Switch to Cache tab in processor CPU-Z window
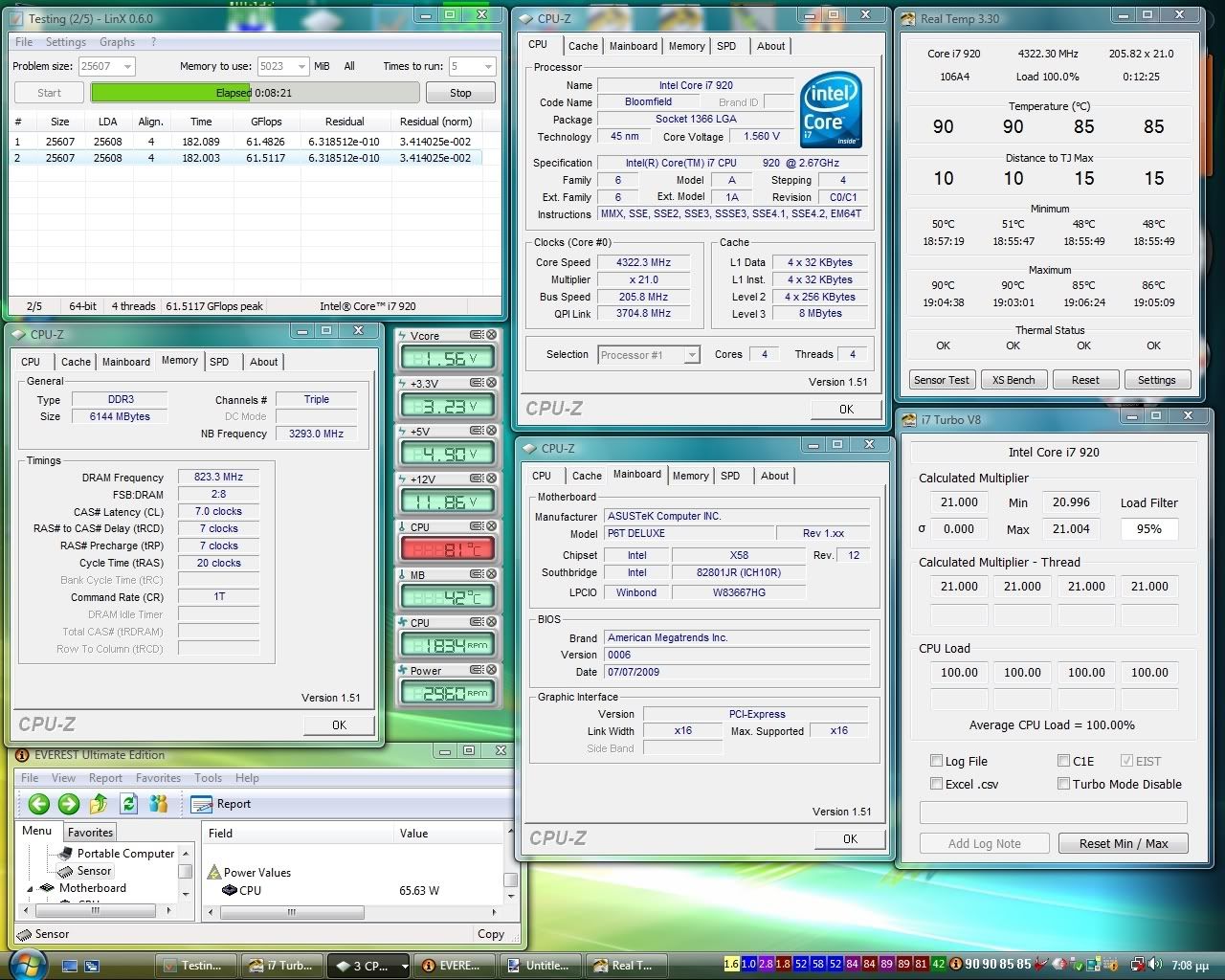 point(583,46)
